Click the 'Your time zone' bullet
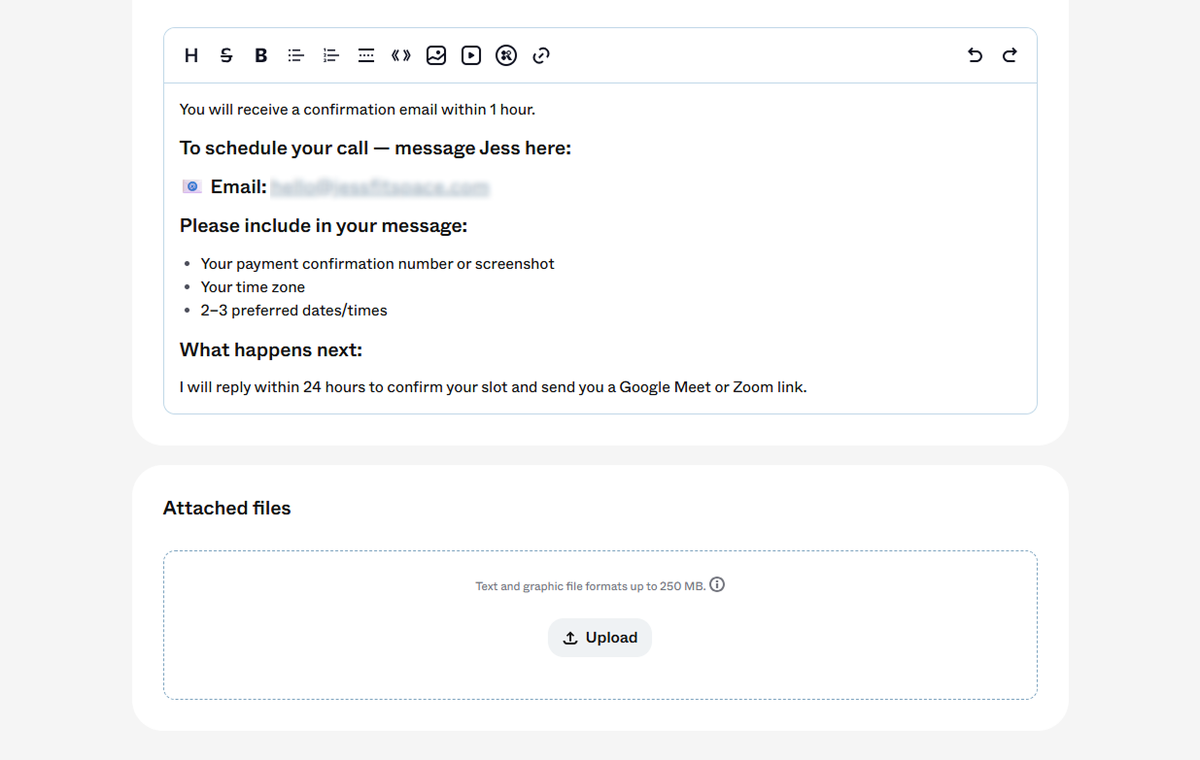Image resolution: width=1200 pixels, height=760 pixels. click(x=253, y=287)
